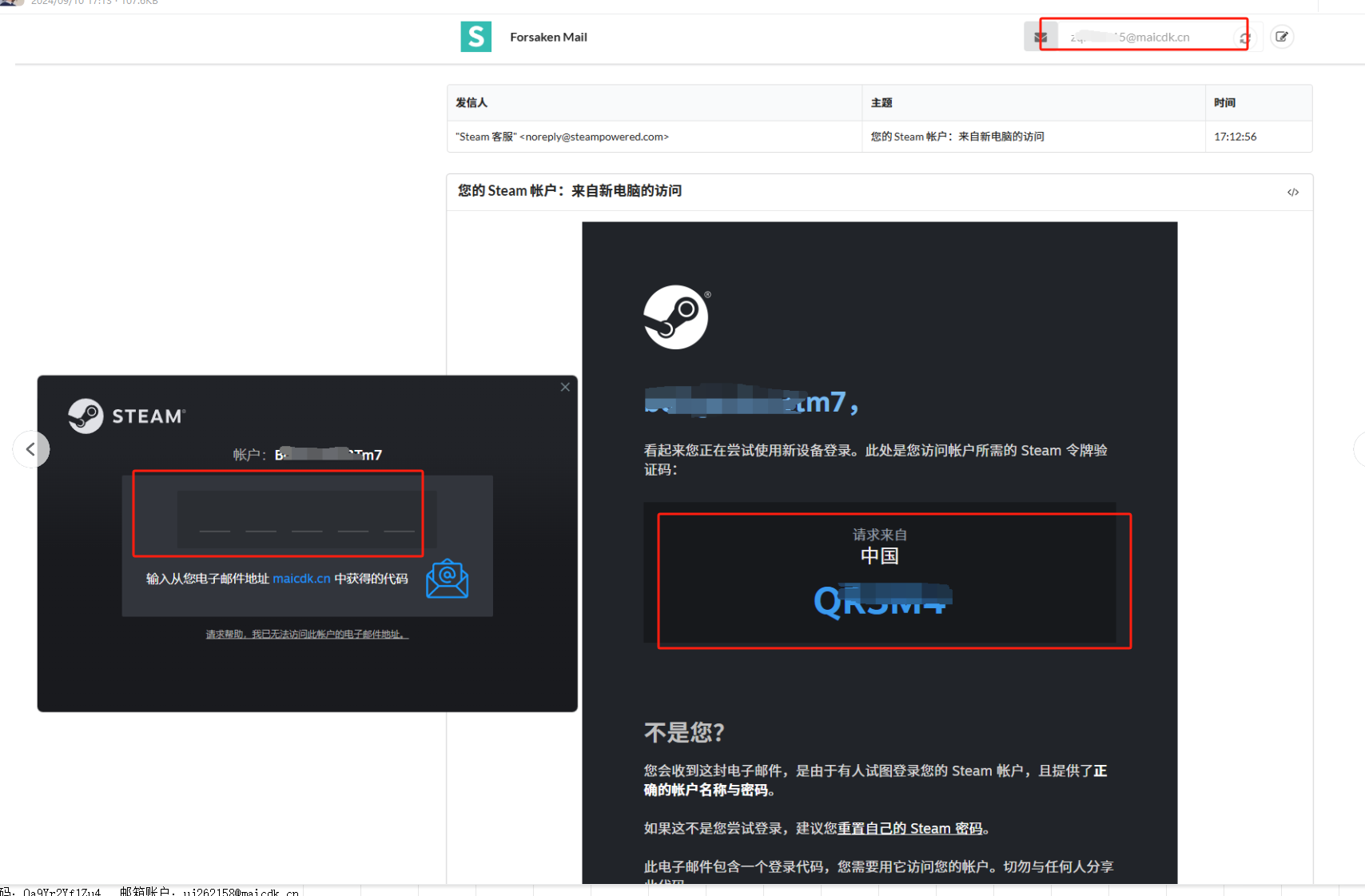Open the maicdk.cn link in Steam popup

301,579
